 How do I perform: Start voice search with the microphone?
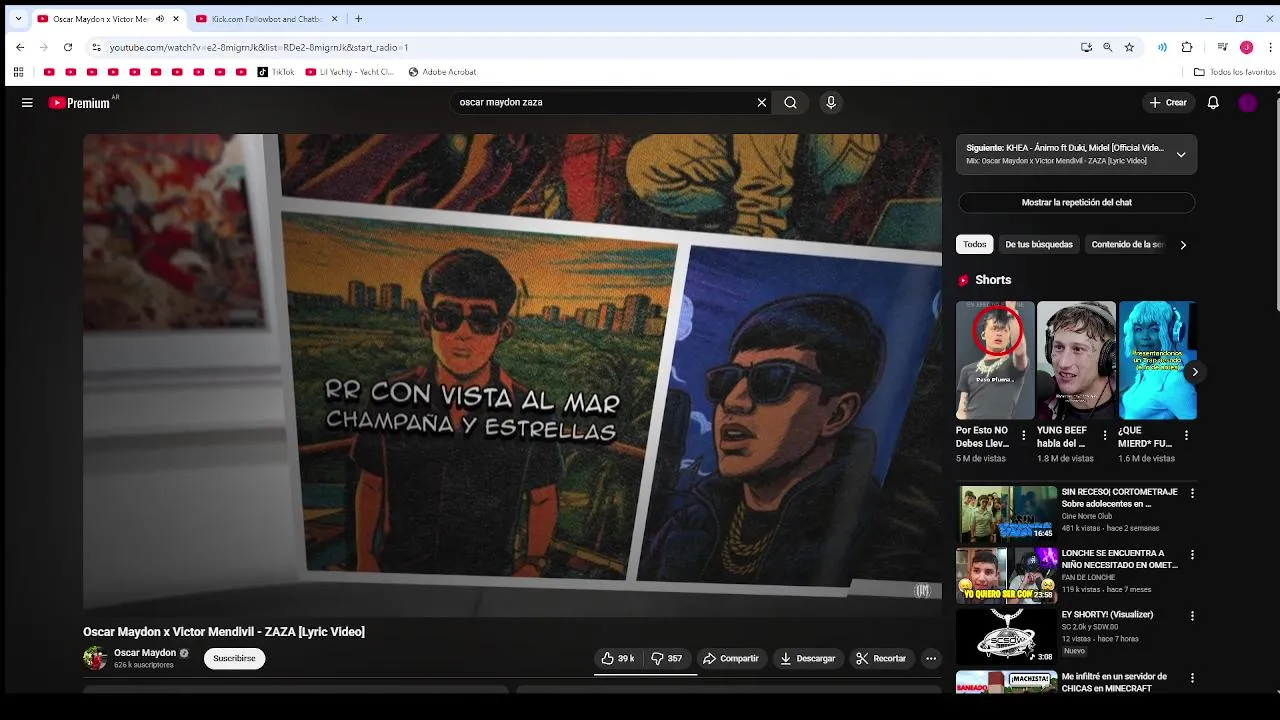tap(830, 102)
